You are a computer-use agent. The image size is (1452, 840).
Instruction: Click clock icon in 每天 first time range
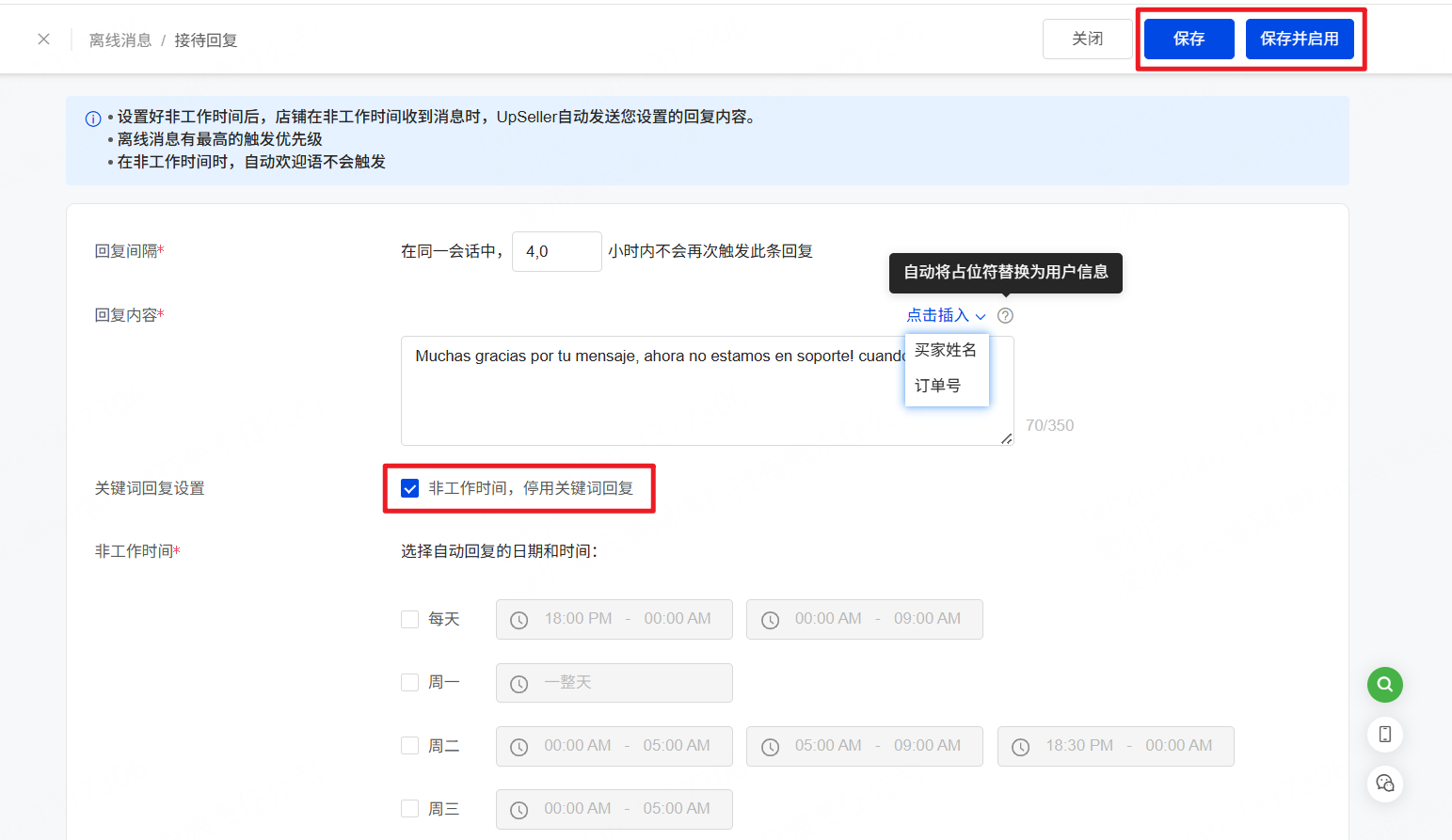pos(519,620)
